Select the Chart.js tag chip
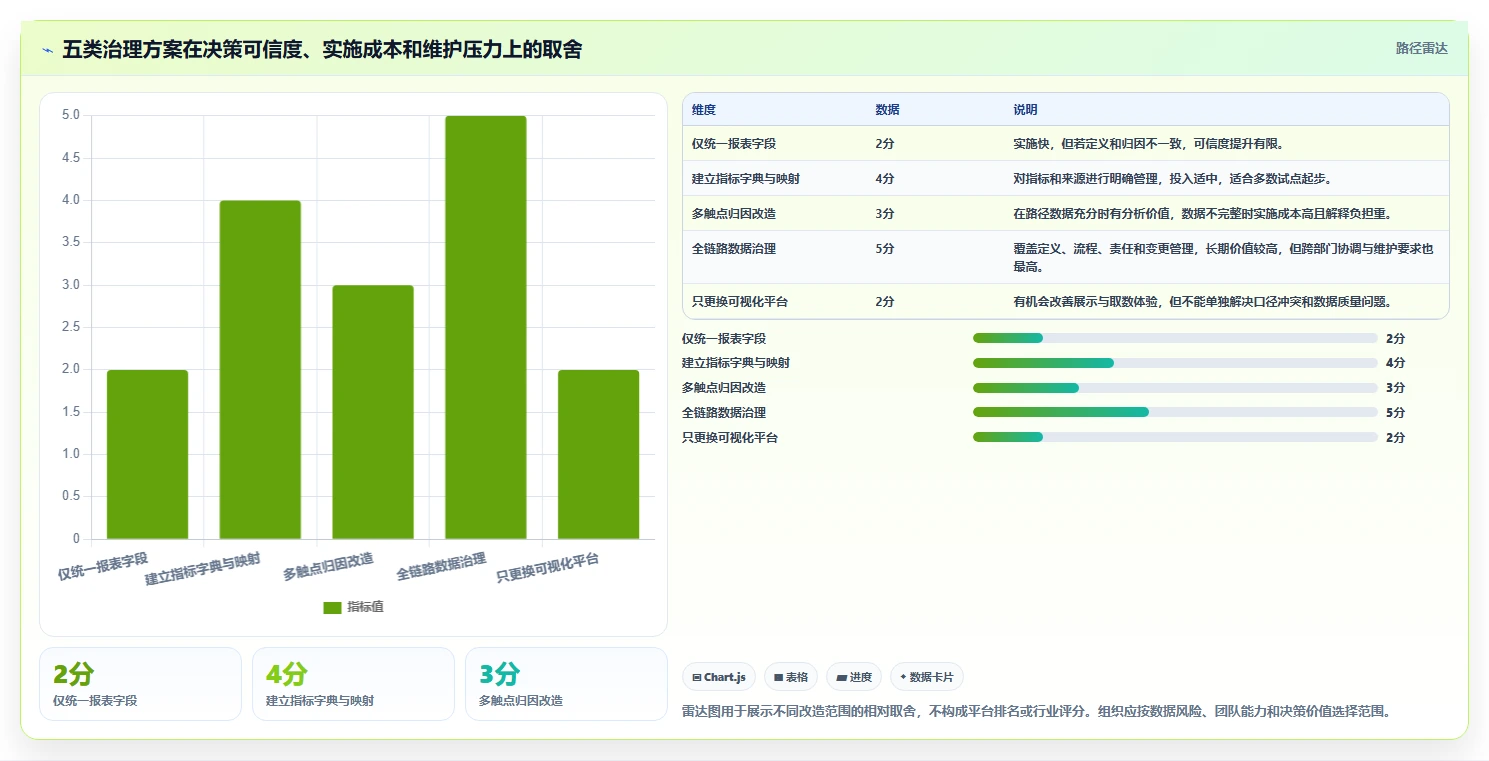 (x=719, y=677)
